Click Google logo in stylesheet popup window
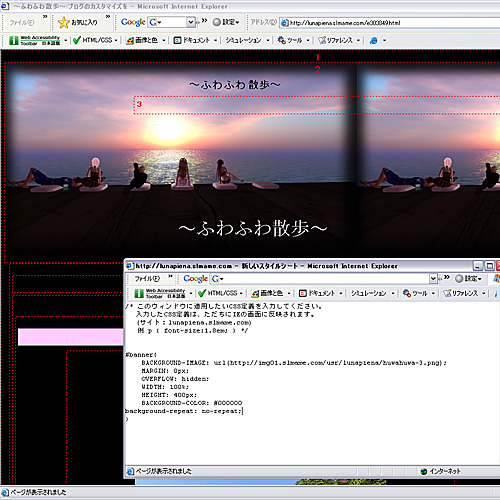500x500 pixels. (x=195, y=279)
